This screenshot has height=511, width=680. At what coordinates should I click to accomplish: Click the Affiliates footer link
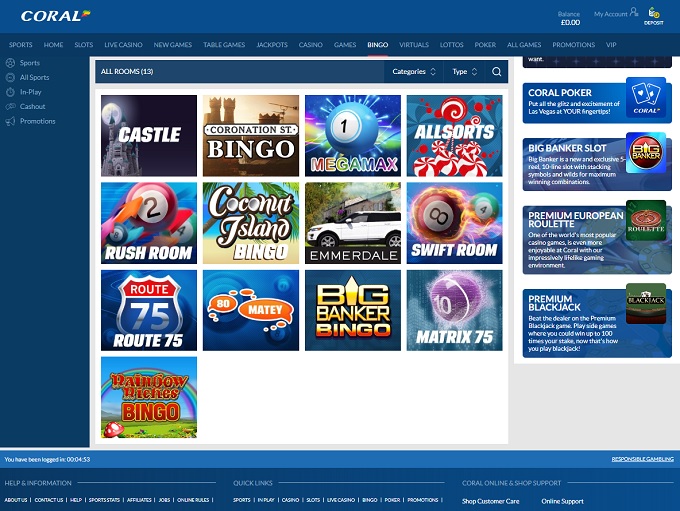click(x=139, y=500)
